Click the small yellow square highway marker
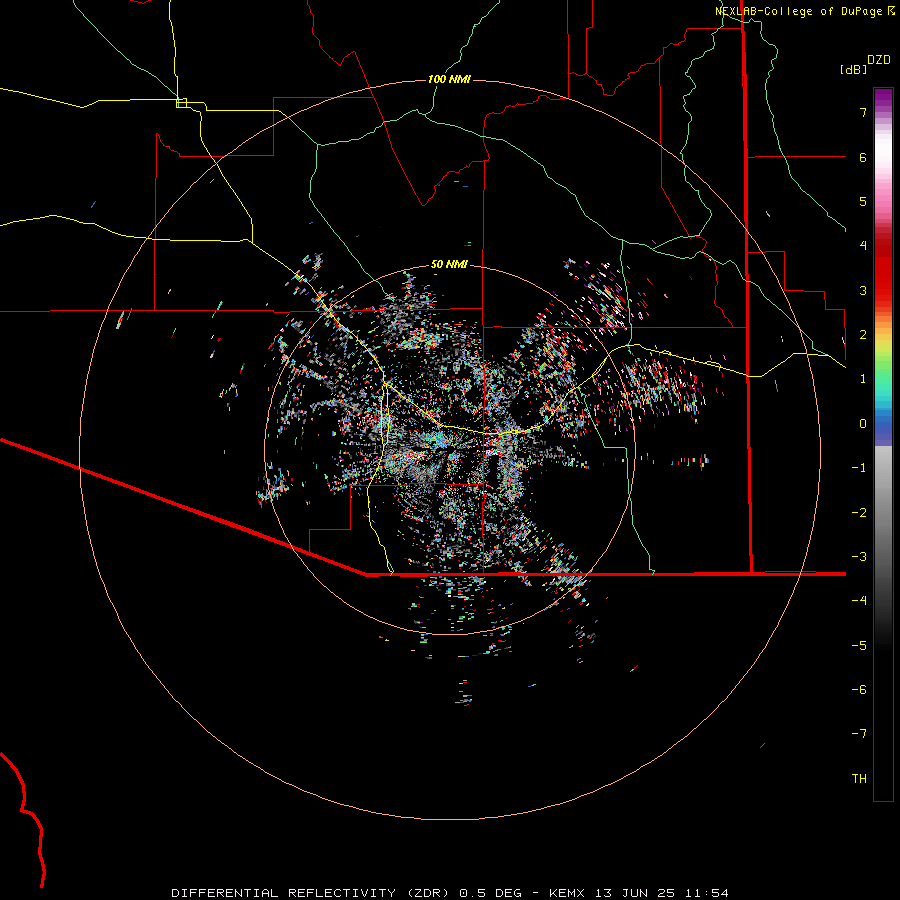Viewport: 900px width, 900px height. [x=182, y=103]
